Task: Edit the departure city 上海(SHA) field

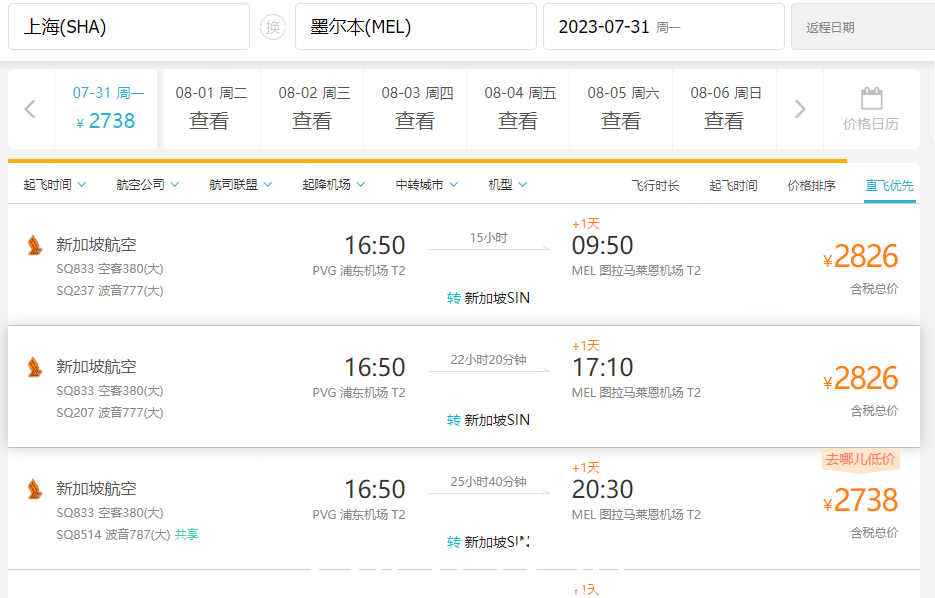Action: pos(129,27)
